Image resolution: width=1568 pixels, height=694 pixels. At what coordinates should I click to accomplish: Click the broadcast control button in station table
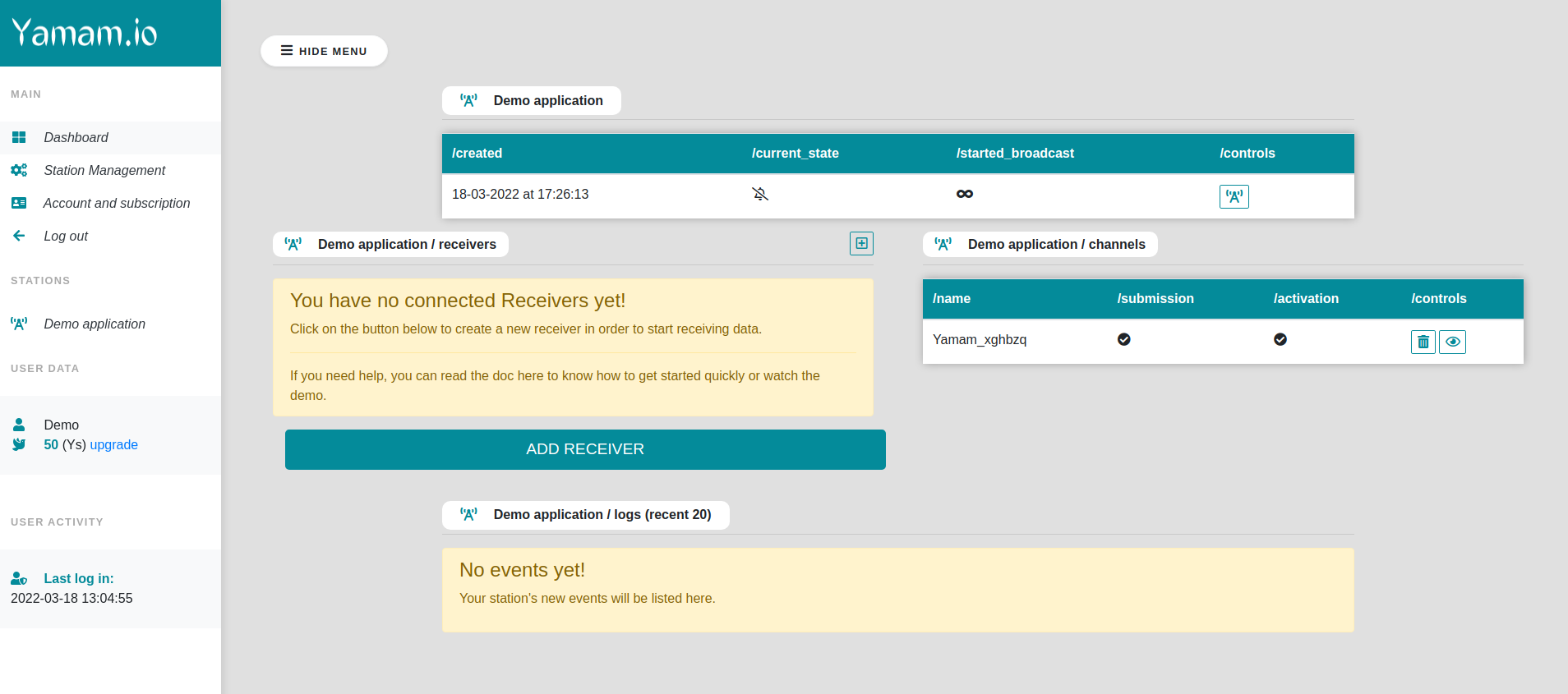1234,196
